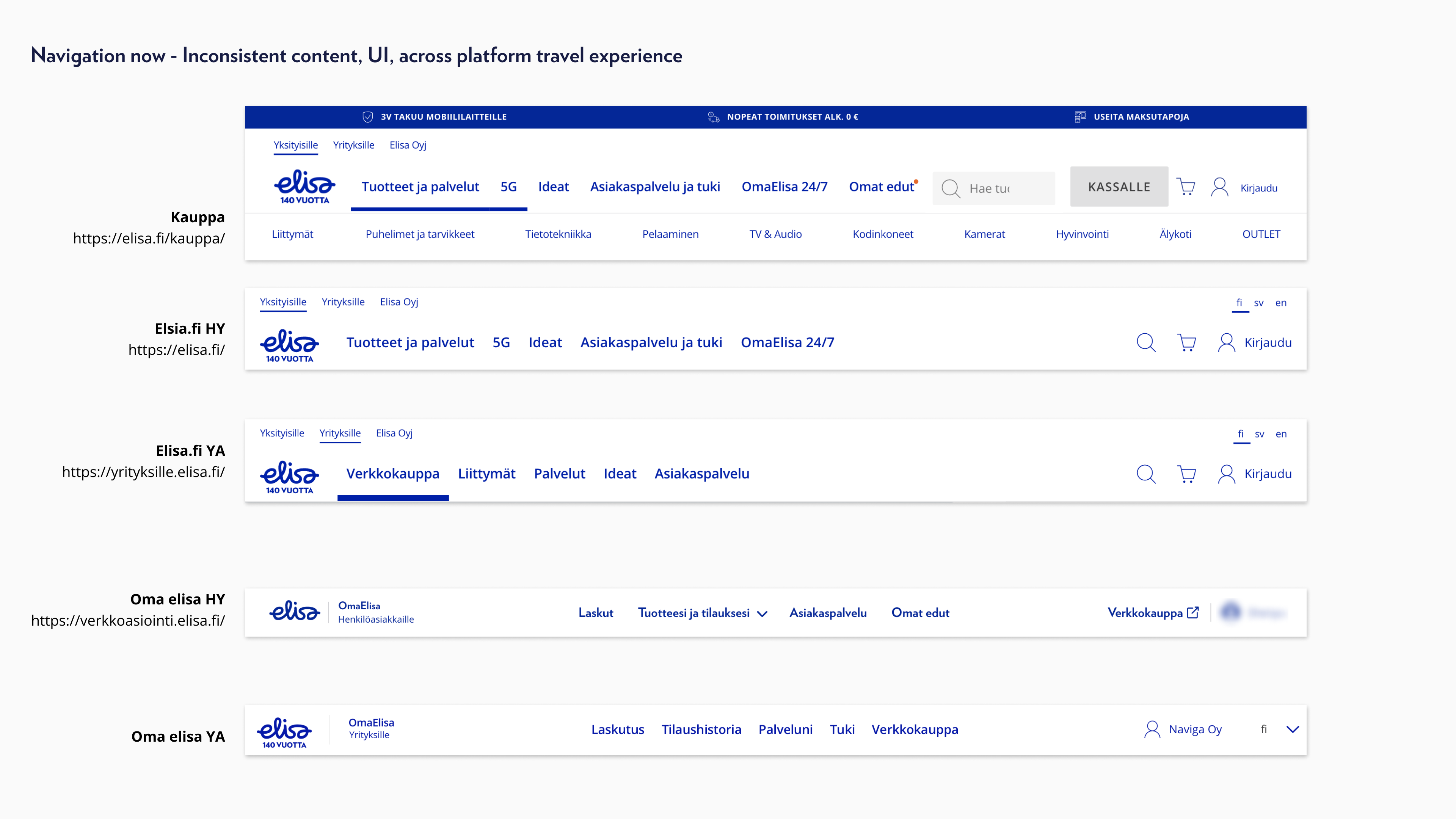Screen dimensions: 1456x819
Task: Switch language to sv in Elisa.fi HY bar
Action: point(1258,303)
